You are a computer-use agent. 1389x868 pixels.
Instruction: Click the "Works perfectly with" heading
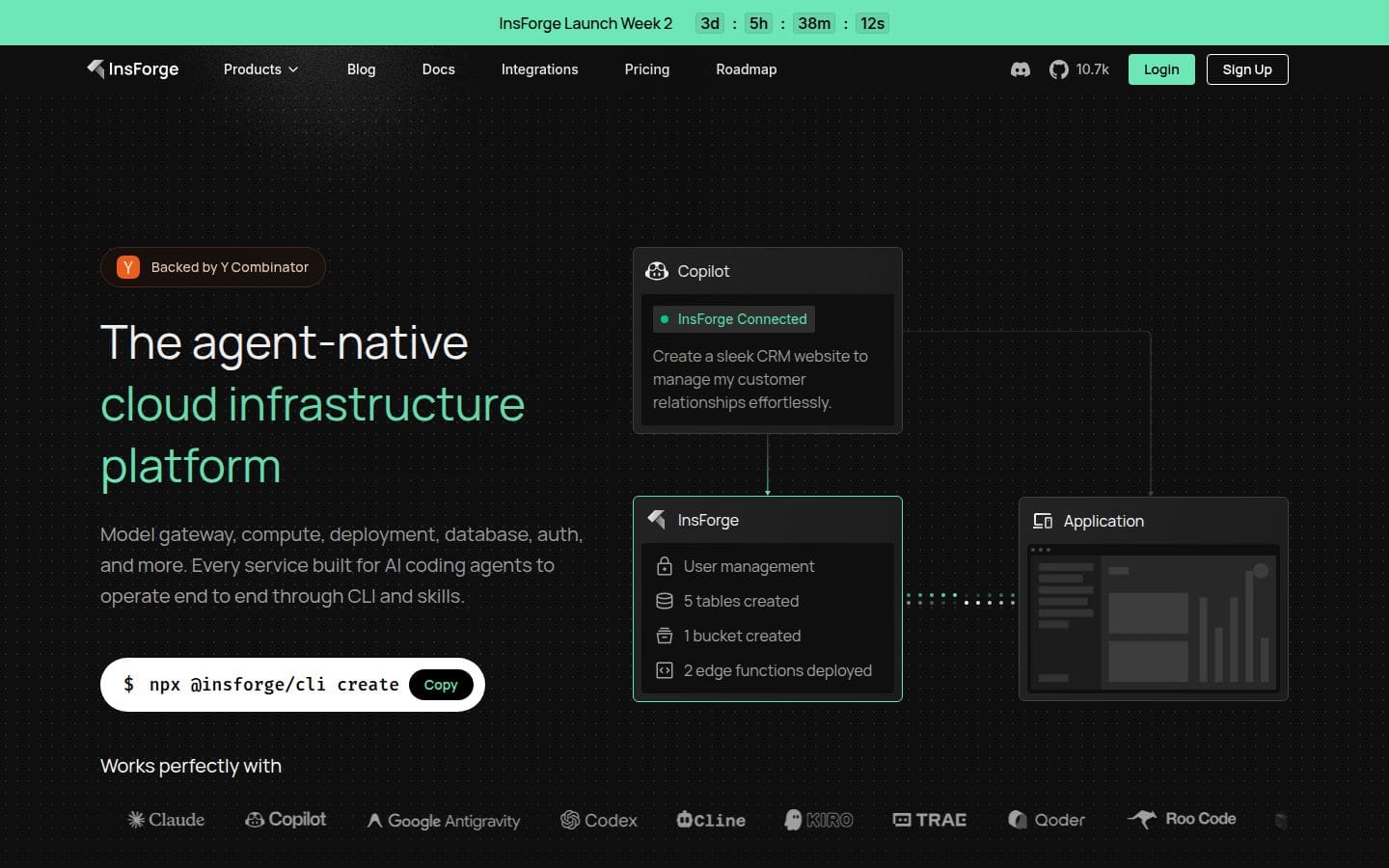[x=191, y=766]
